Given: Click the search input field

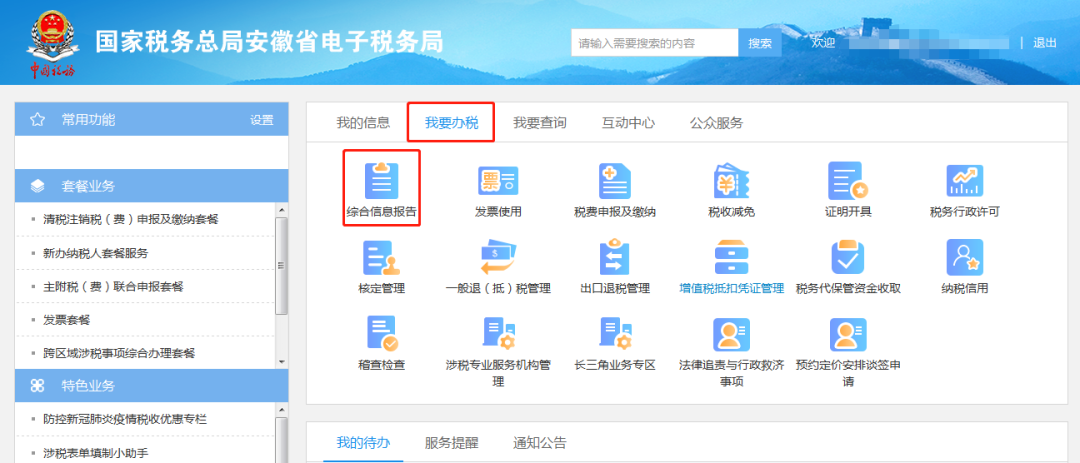Looking at the screenshot, I should [x=654, y=43].
